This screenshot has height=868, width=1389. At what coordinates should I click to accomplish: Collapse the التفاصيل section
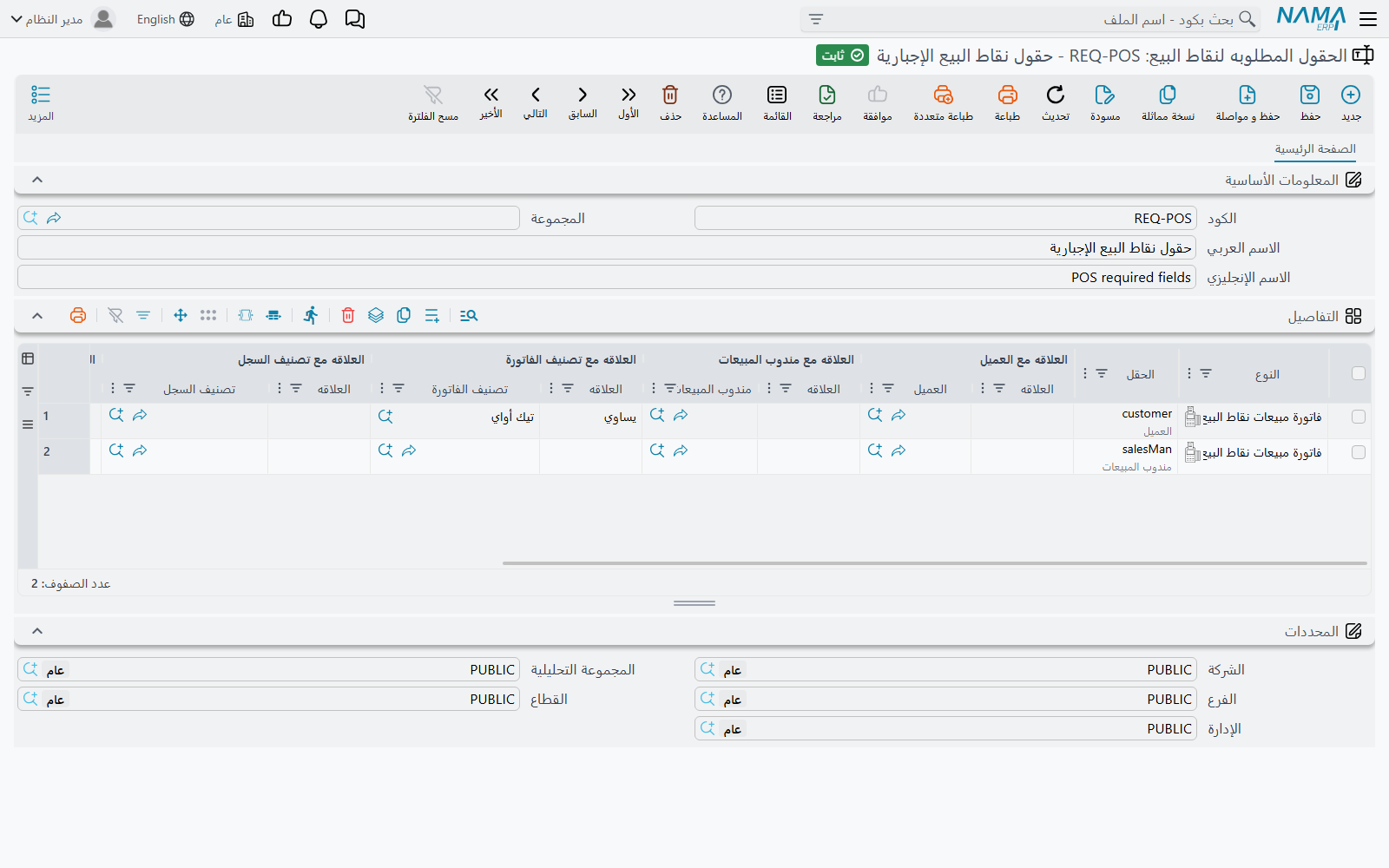[37, 316]
